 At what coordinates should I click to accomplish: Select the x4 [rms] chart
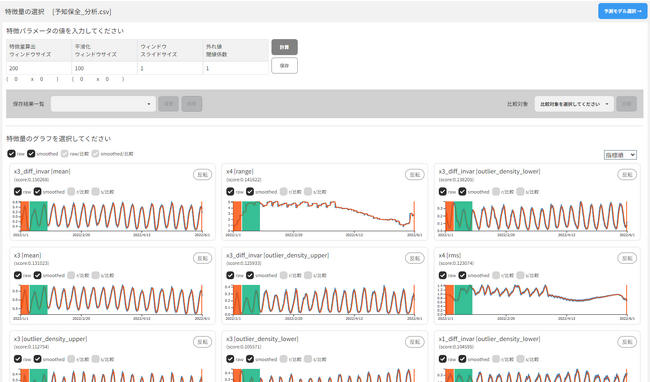point(537,302)
